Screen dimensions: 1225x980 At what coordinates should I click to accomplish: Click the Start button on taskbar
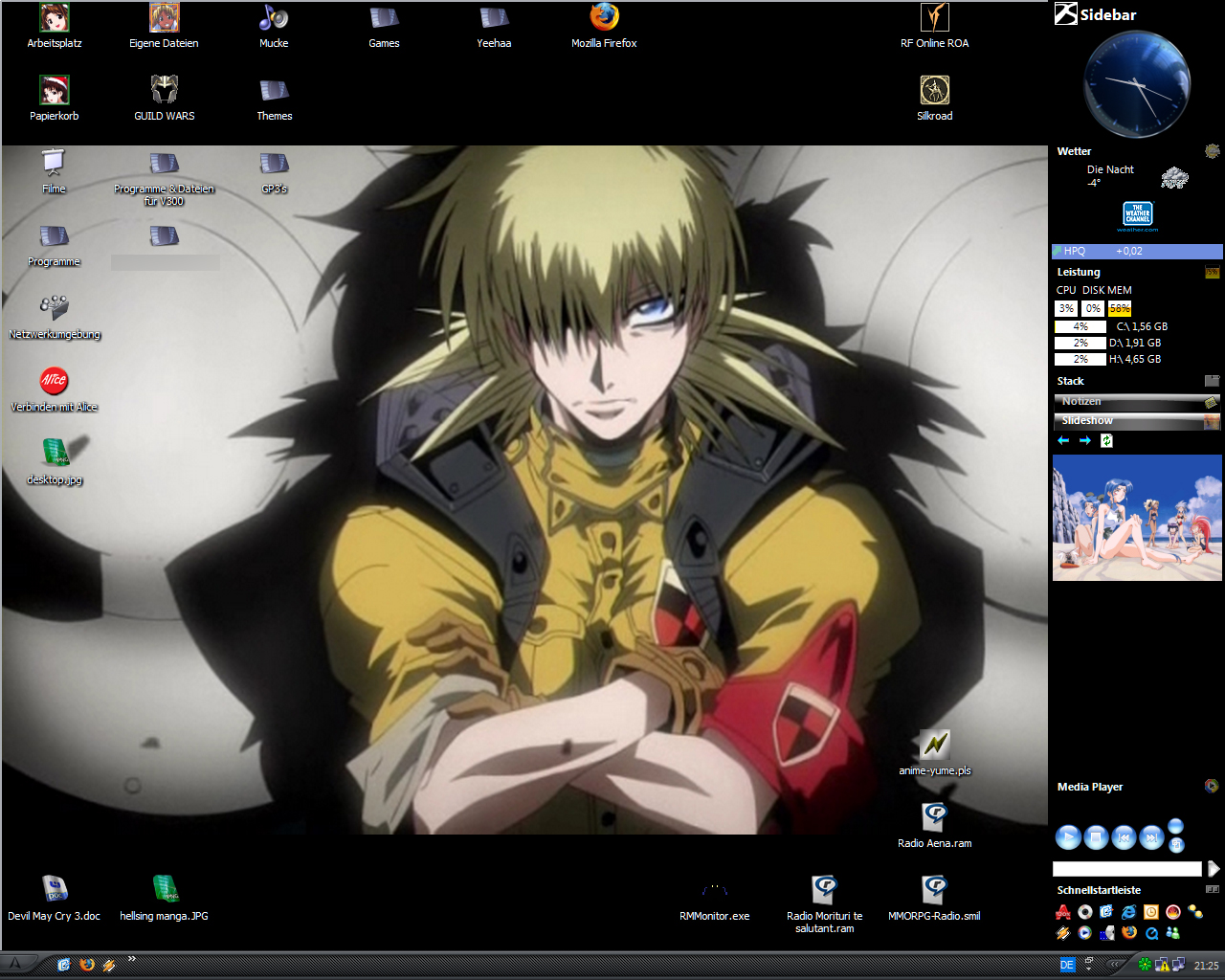tap(15, 964)
